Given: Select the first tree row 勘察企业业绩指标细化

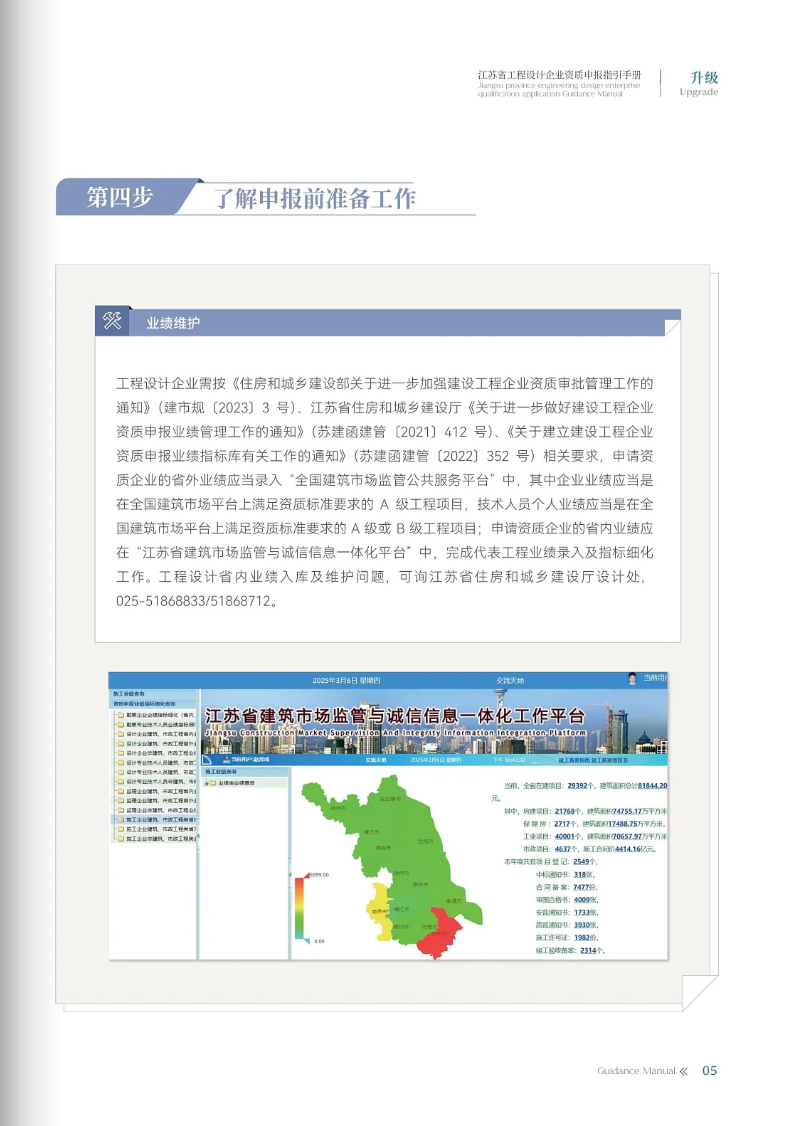Looking at the screenshot, I should [157, 715].
